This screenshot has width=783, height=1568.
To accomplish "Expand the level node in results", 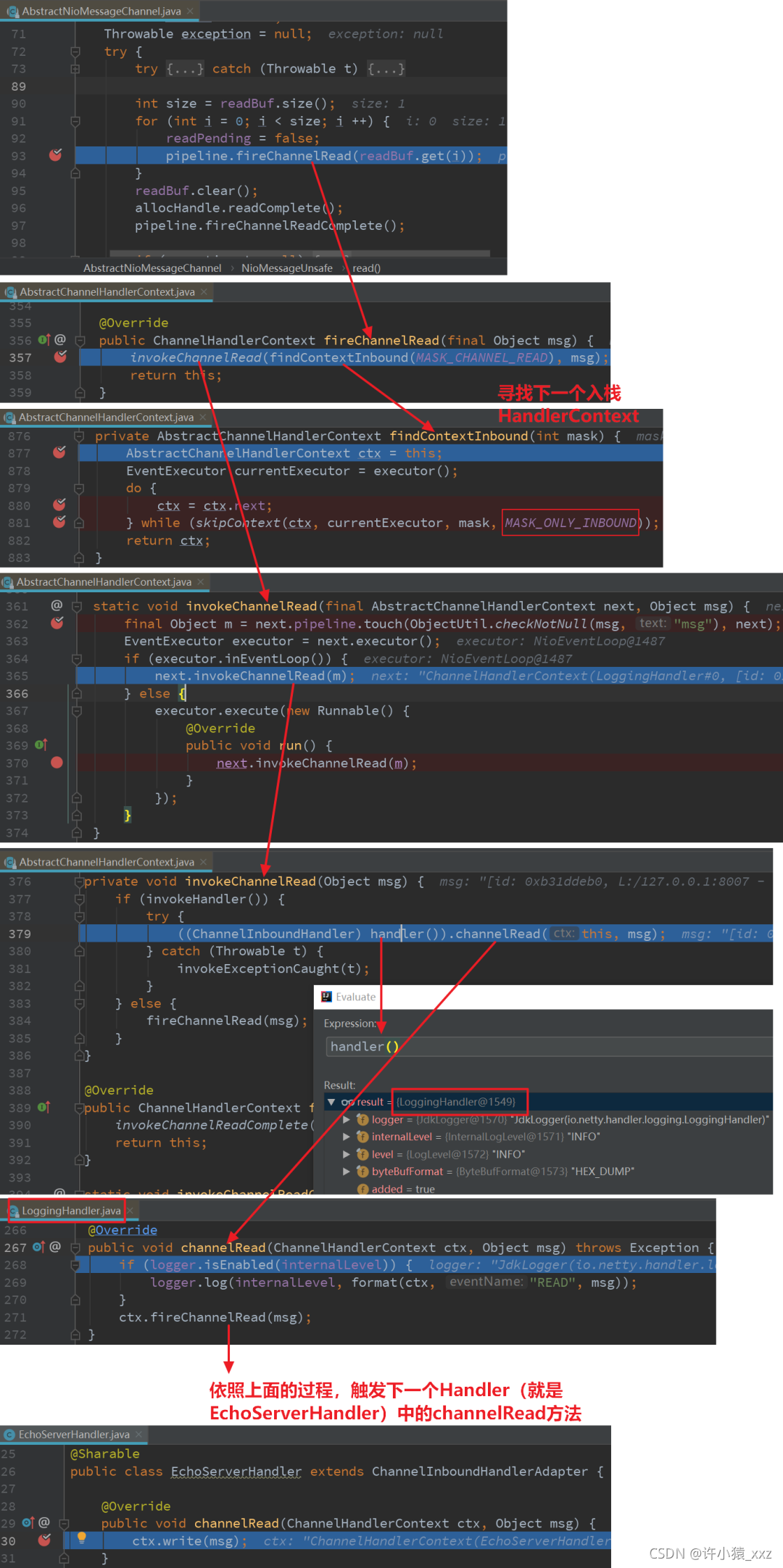I will tap(347, 1154).
